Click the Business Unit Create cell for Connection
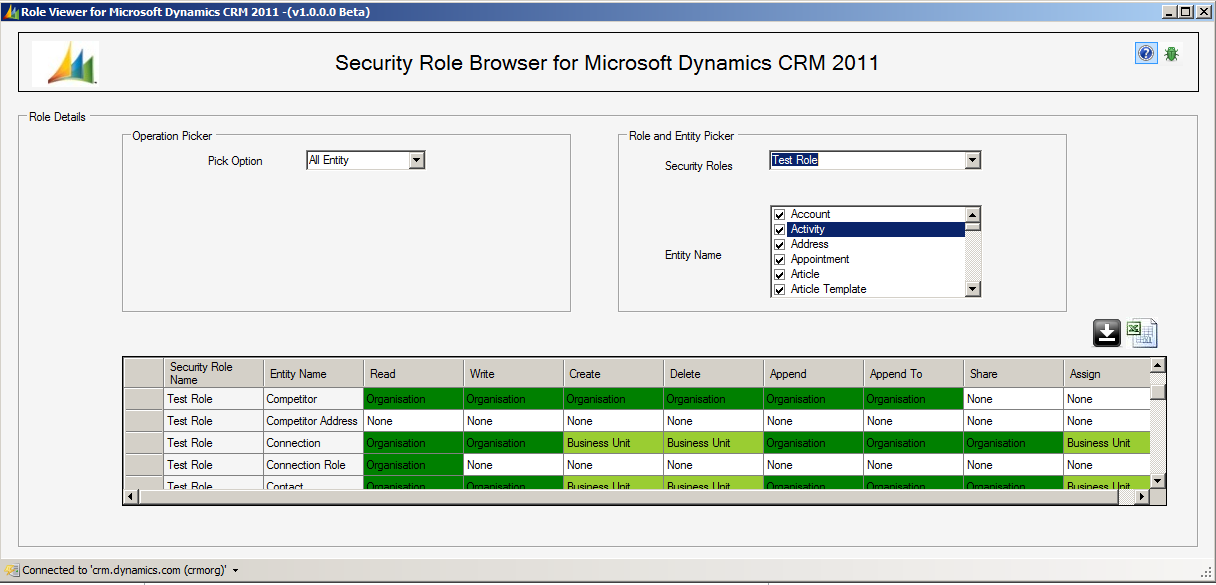This screenshot has width=1216, height=585. 613,442
